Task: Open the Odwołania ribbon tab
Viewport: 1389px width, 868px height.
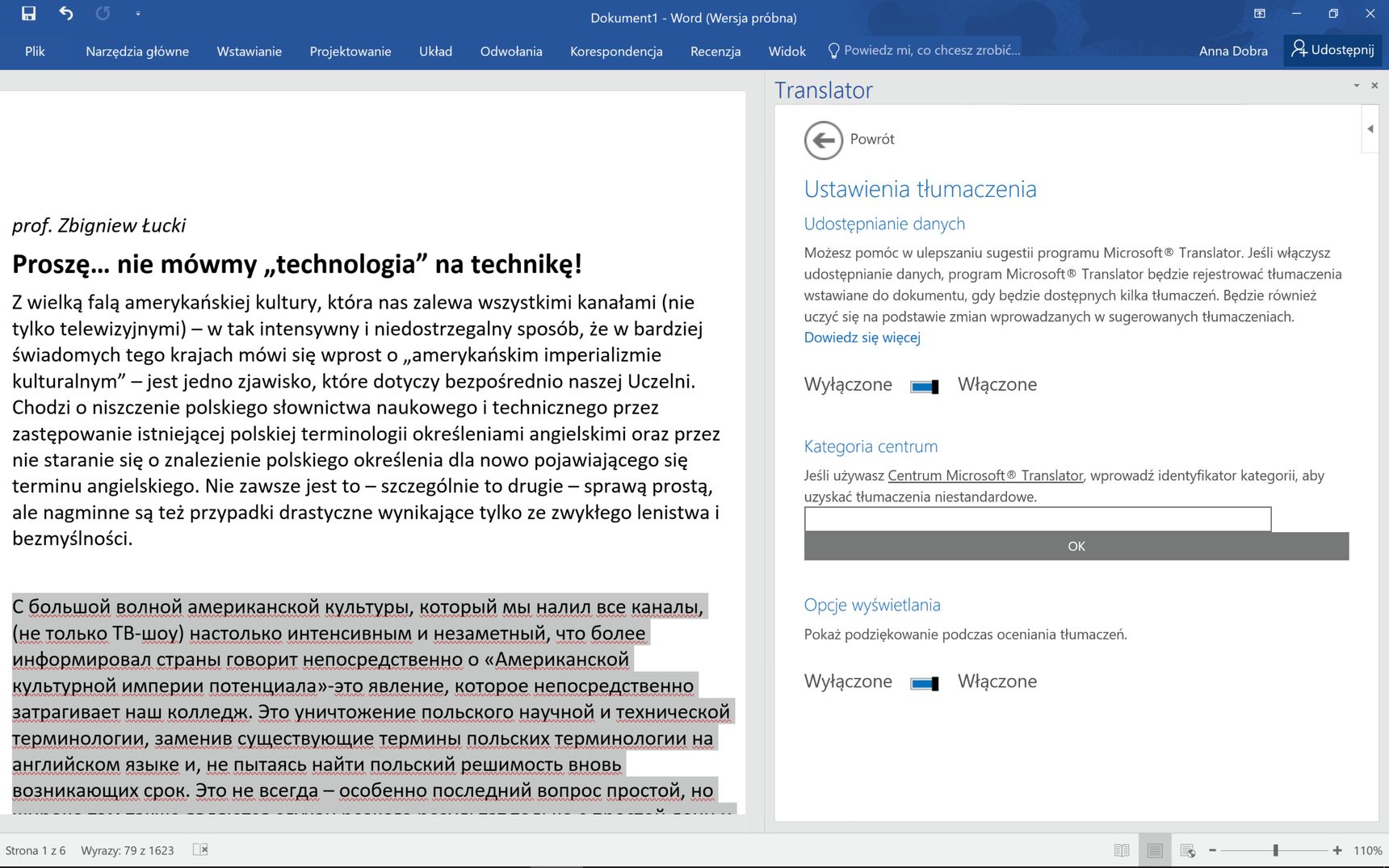Action: pos(511,51)
